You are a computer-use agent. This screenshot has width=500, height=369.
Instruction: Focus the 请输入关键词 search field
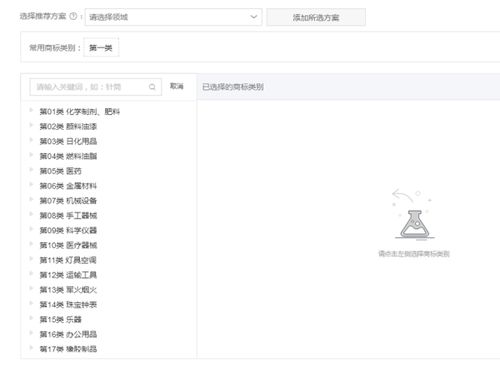tap(95, 87)
